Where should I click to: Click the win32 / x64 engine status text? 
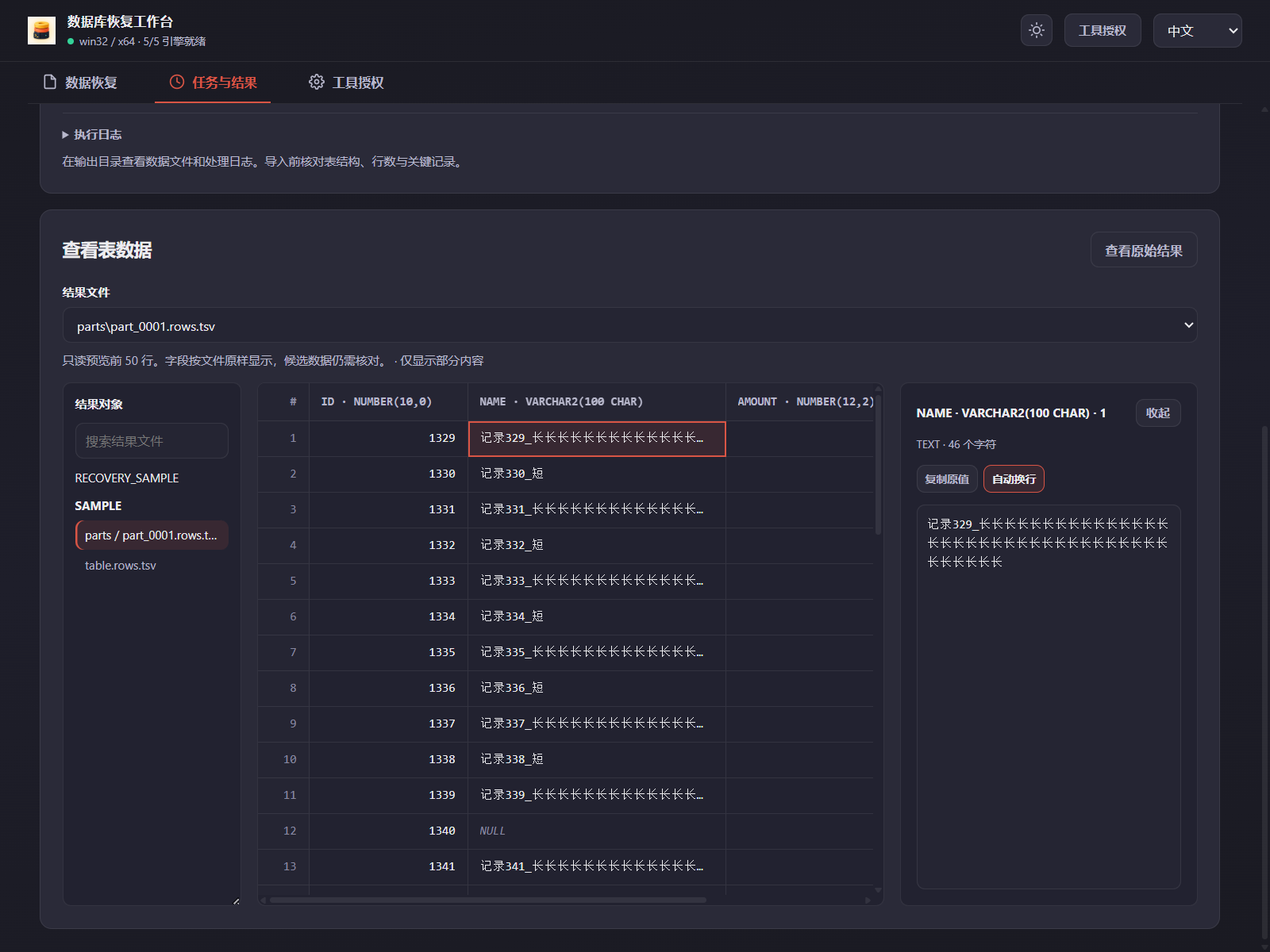pos(142,41)
